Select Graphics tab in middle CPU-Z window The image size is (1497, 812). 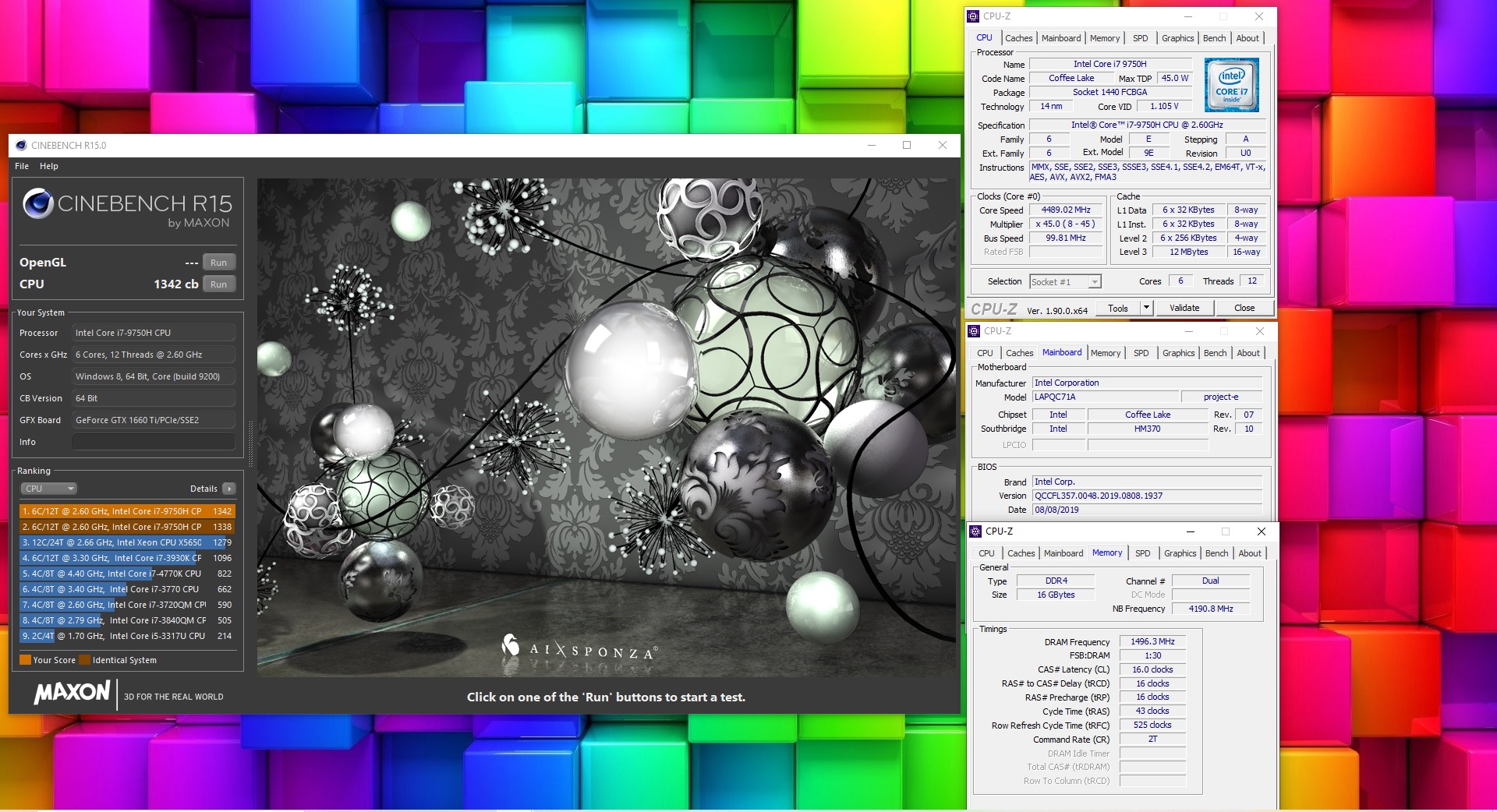[1178, 353]
